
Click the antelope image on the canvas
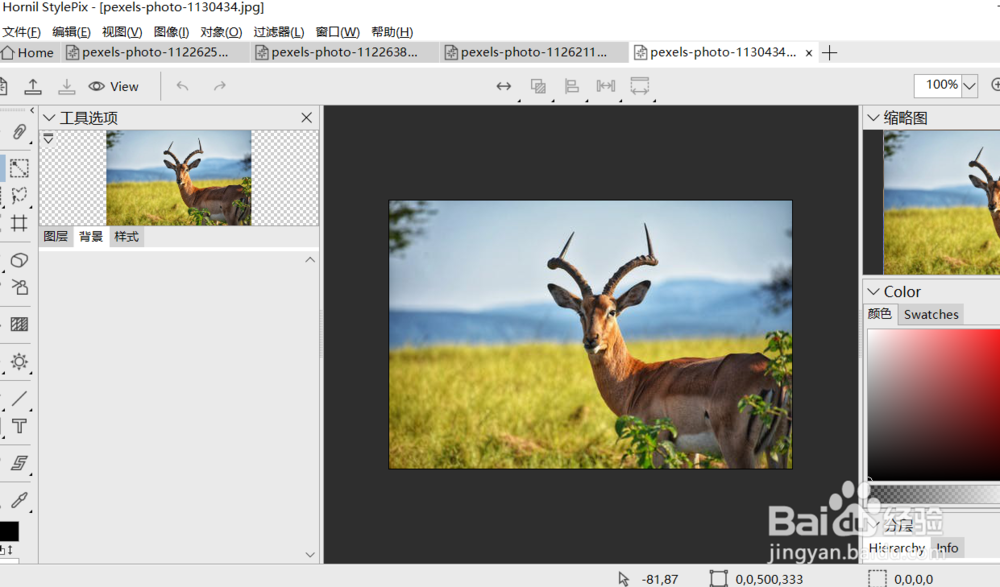coord(591,334)
